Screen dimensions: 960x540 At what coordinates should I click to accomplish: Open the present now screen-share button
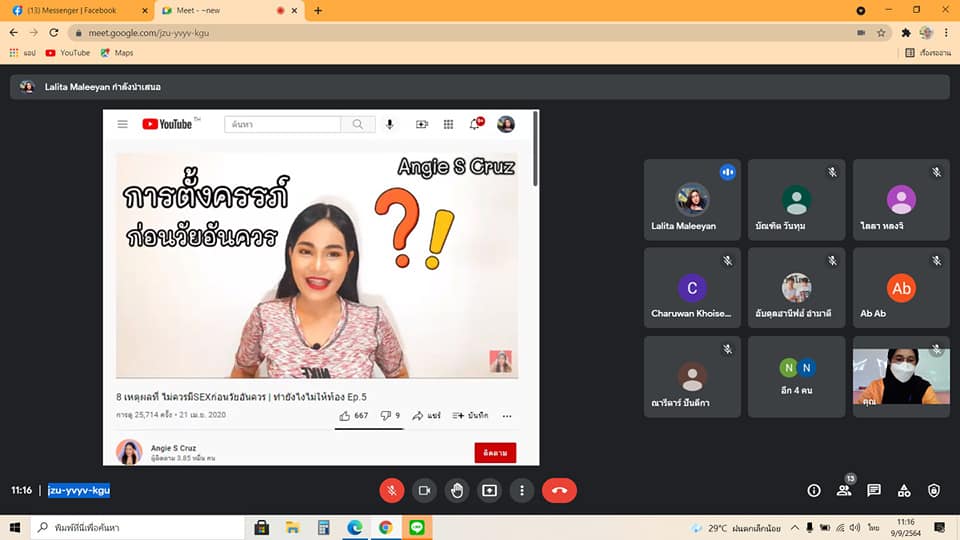[x=489, y=490]
